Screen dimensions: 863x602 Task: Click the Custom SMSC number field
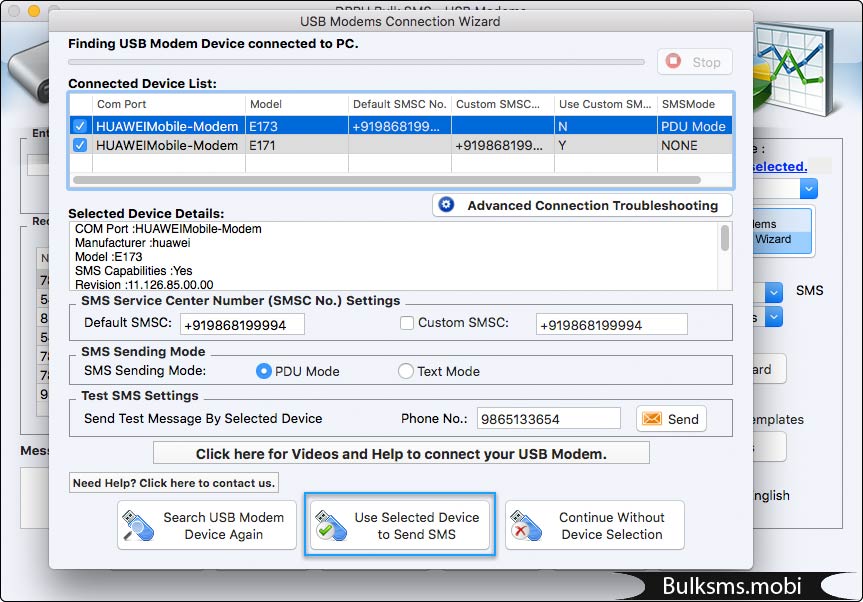(x=611, y=325)
